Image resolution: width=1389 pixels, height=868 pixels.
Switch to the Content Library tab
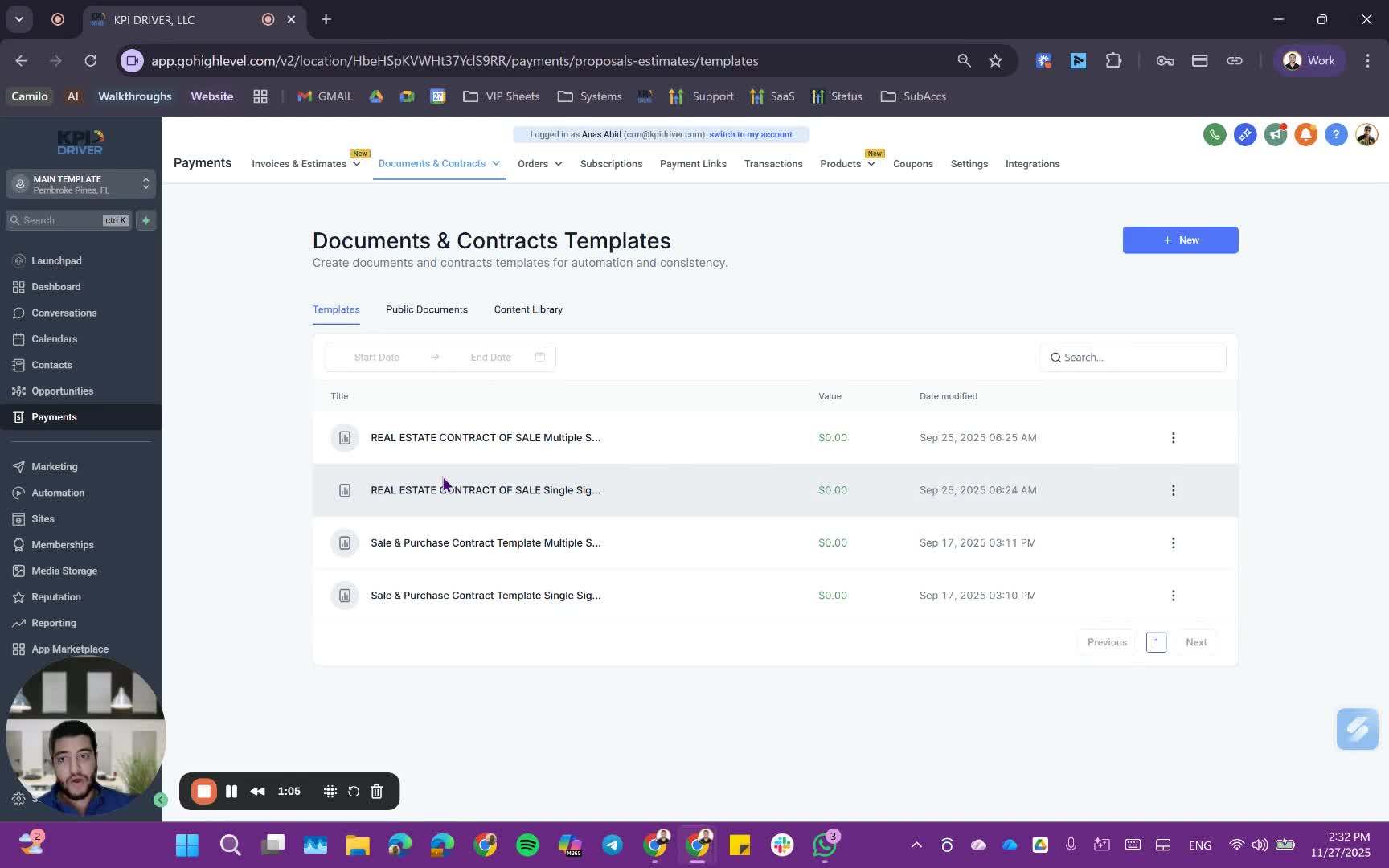pyautogui.click(x=528, y=310)
